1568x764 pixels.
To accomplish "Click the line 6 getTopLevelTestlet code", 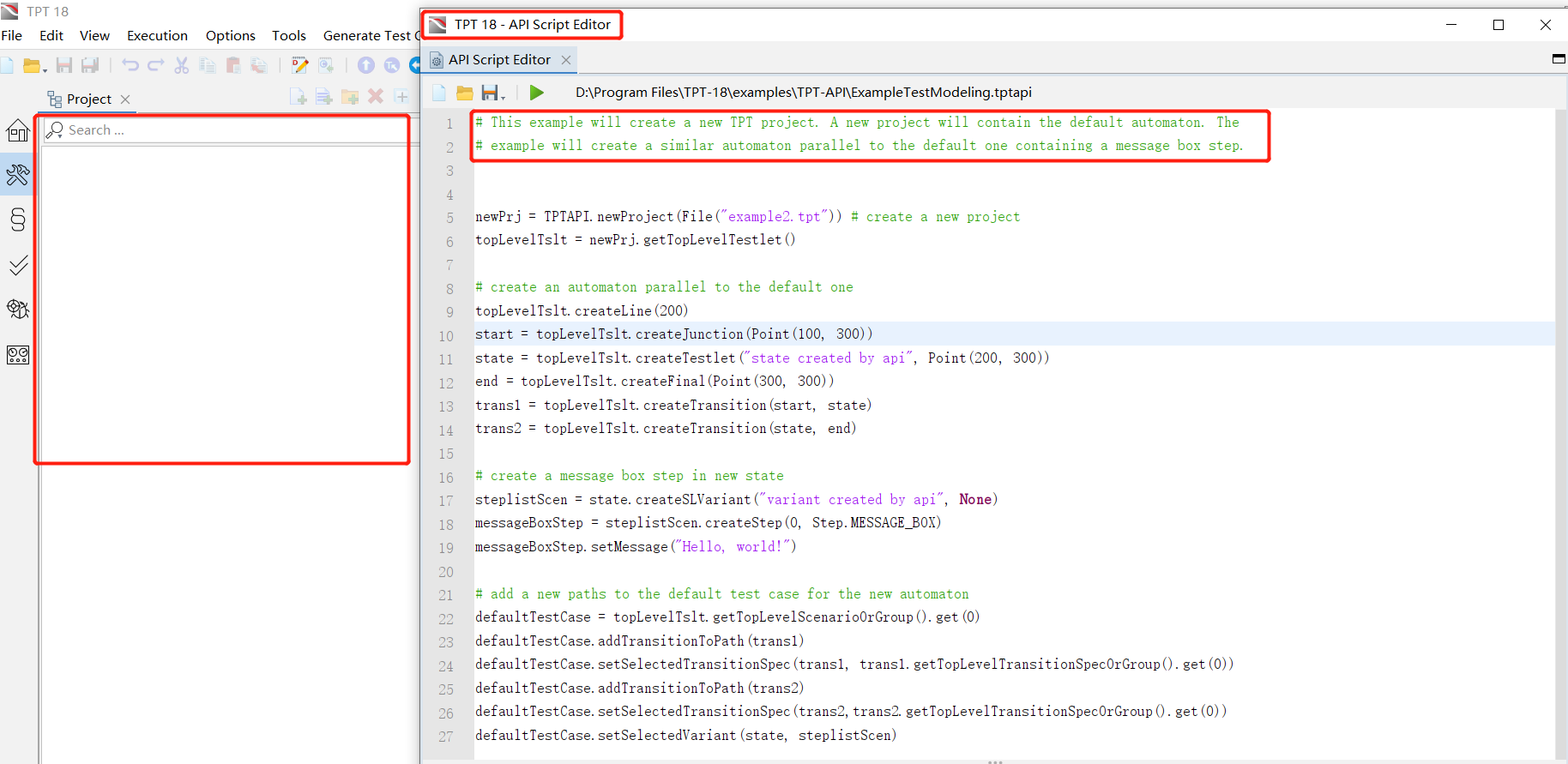I will (x=636, y=240).
